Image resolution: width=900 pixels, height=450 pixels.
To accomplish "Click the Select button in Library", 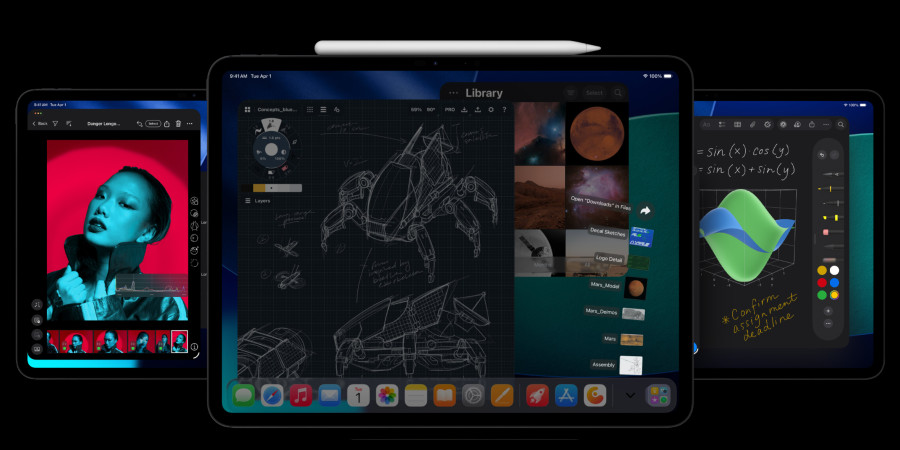I will [x=594, y=93].
